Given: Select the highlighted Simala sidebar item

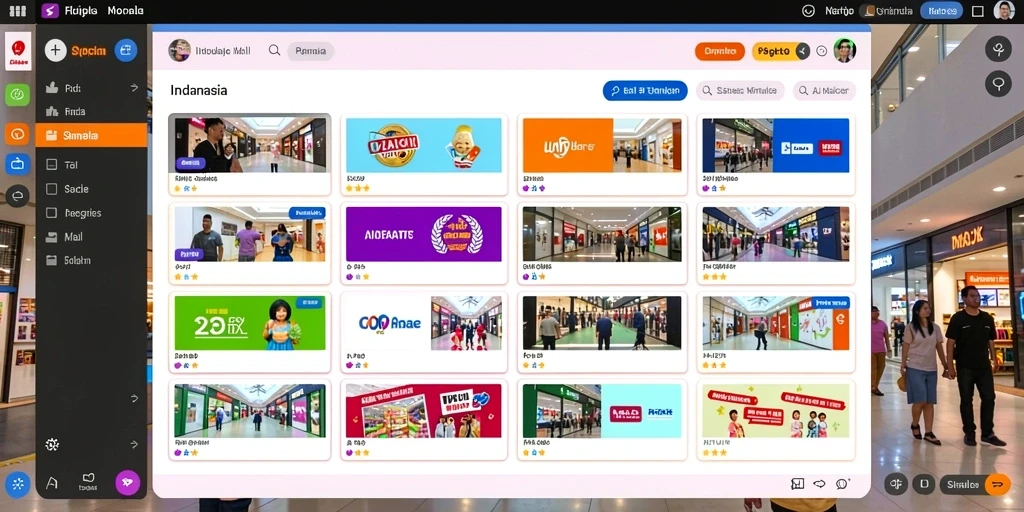Looking at the screenshot, I should coord(91,136).
